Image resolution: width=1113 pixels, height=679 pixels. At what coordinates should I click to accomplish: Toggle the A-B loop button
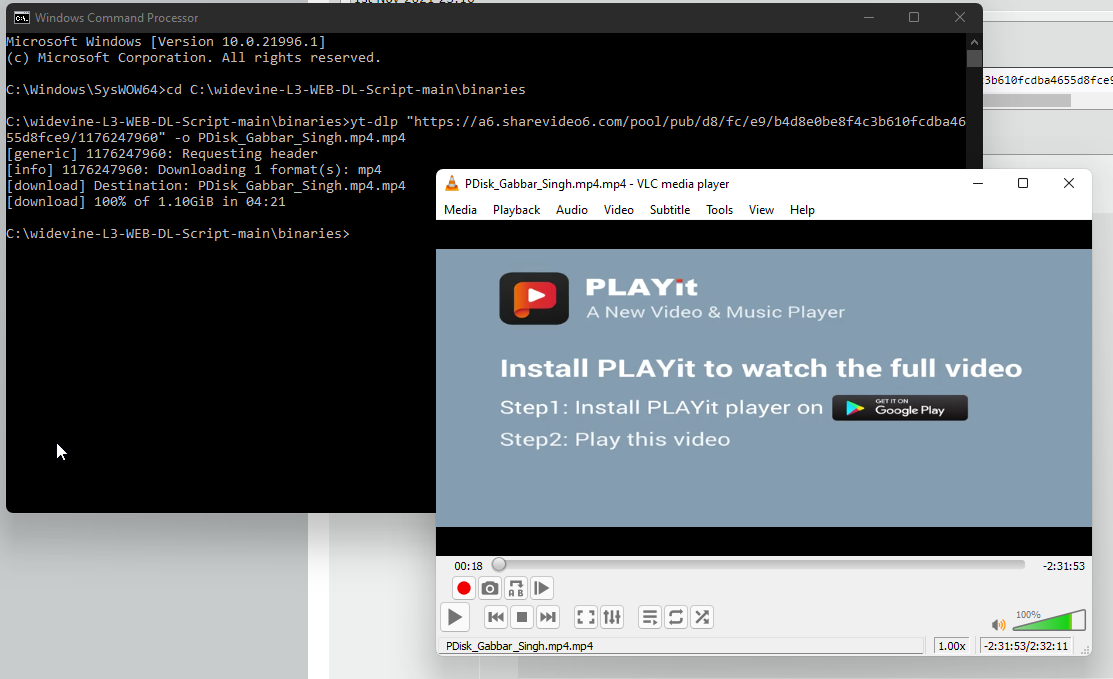click(x=516, y=588)
